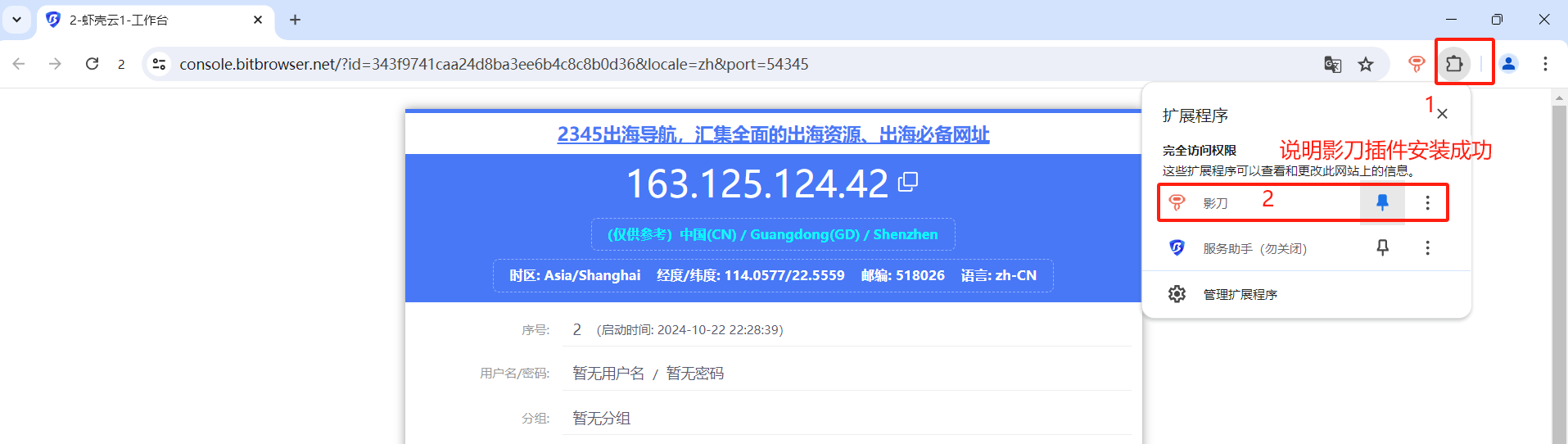Viewport: 1568px width, 444px height.
Task: Click the 邮编: 518026 value
Action: tap(902, 275)
